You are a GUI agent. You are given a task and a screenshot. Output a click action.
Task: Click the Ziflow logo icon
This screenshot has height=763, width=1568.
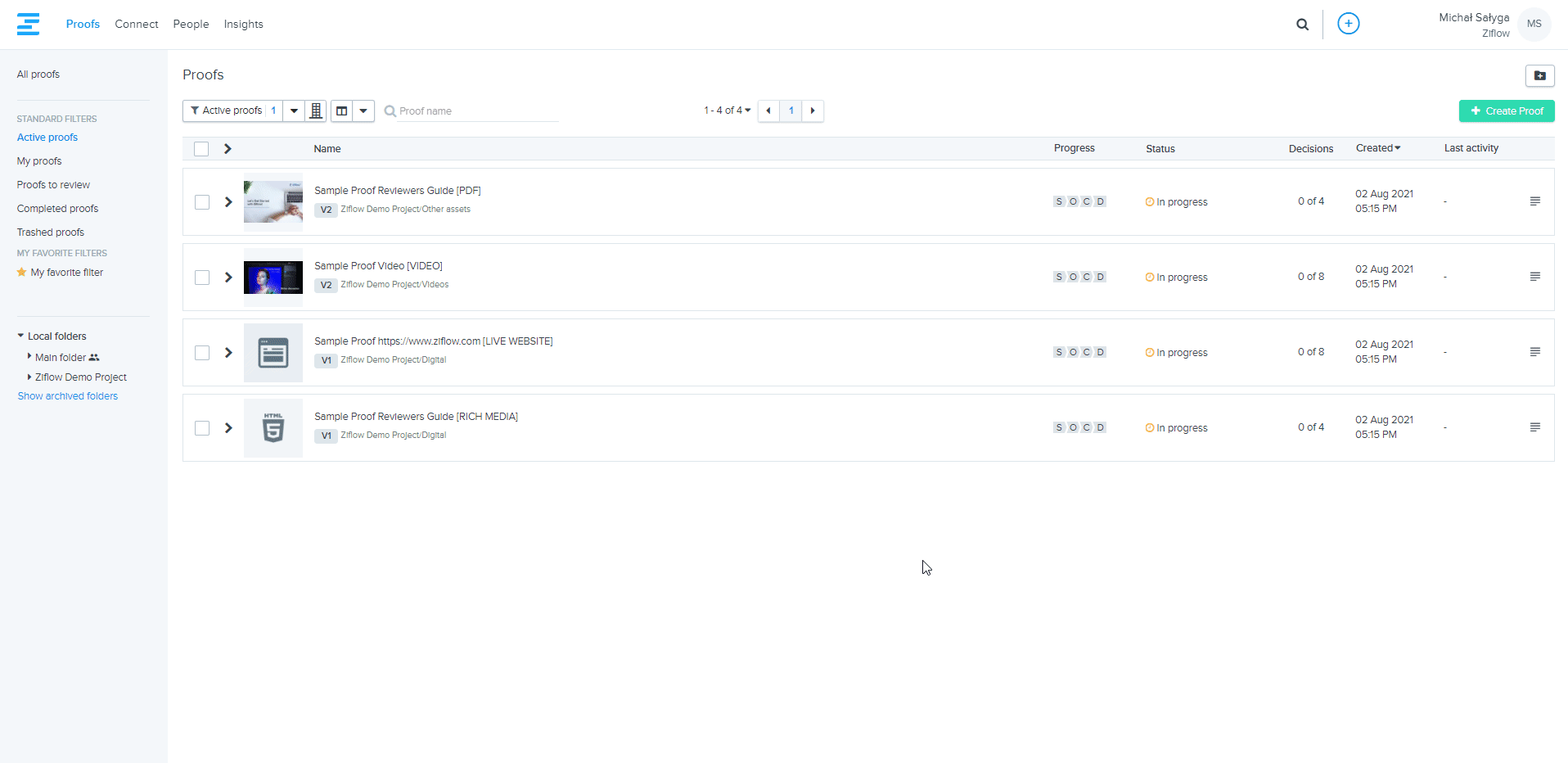pos(28,25)
